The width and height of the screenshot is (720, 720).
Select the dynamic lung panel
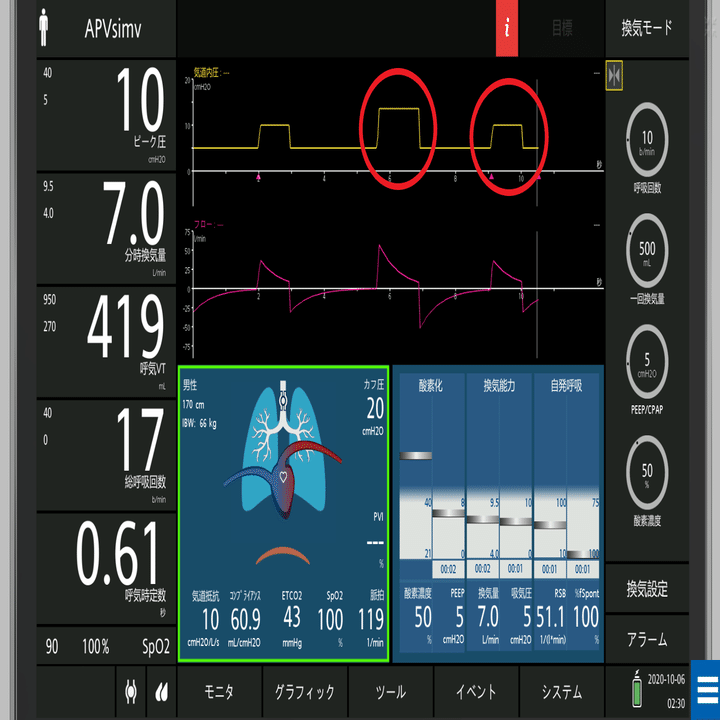click(x=283, y=514)
